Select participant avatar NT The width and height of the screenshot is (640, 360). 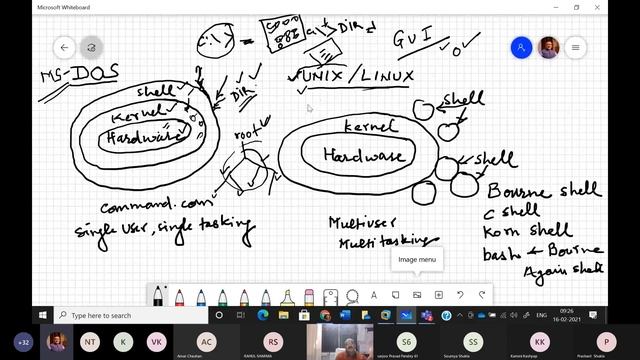click(x=90, y=342)
